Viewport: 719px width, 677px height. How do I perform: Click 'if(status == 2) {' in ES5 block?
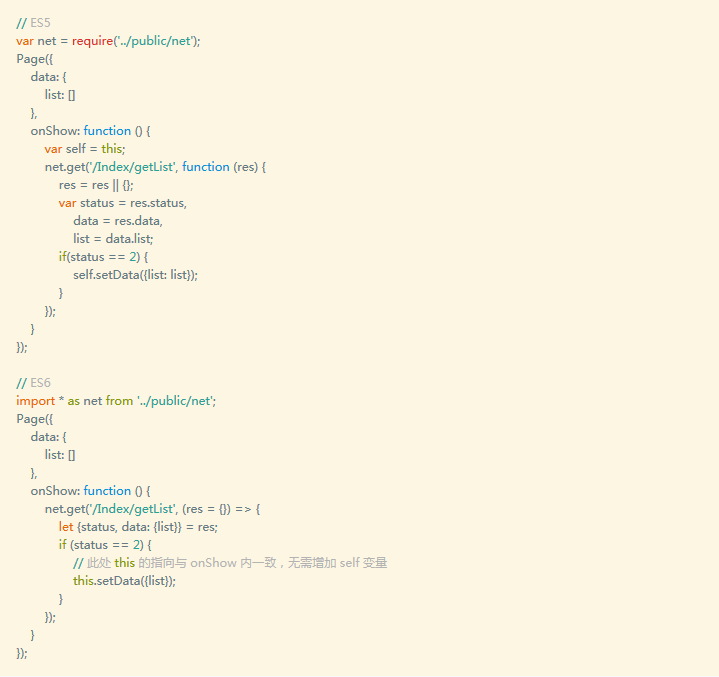click(x=103, y=257)
